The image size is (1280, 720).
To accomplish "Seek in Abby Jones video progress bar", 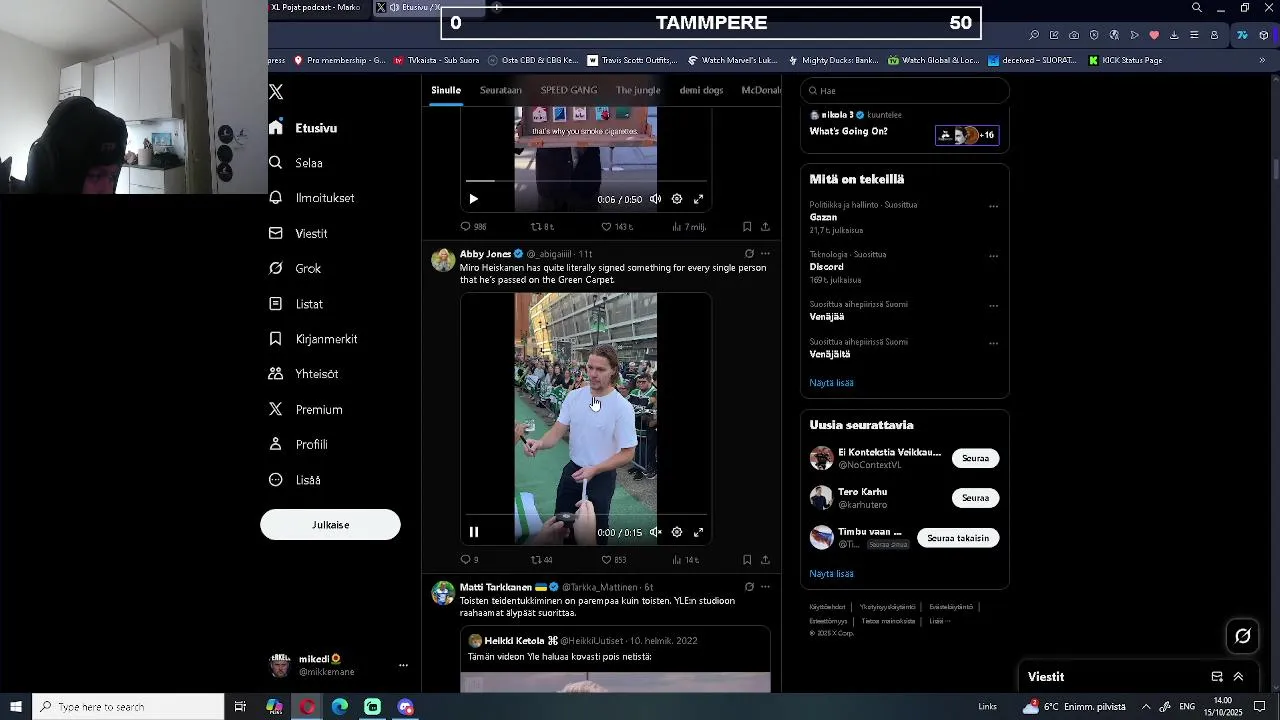I will (585, 514).
